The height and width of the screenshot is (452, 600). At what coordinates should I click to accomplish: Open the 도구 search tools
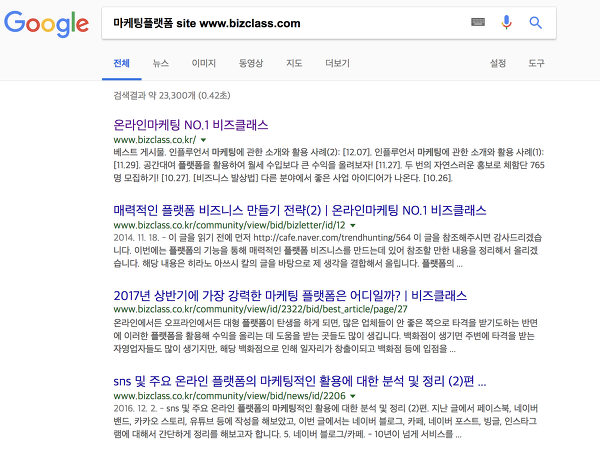(x=536, y=63)
